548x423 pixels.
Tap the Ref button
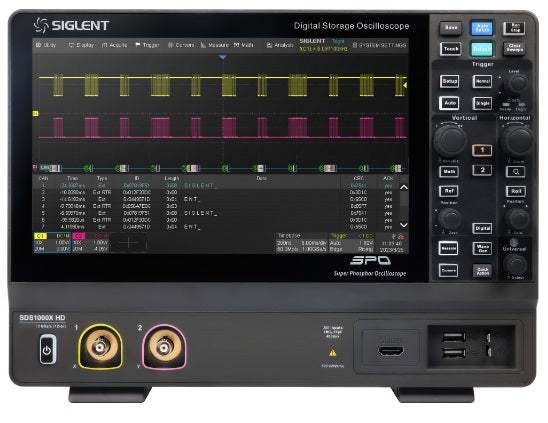(449, 191)
